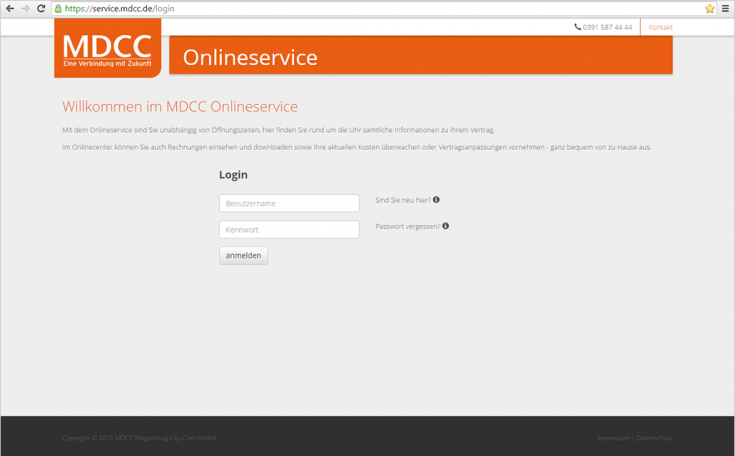Click the green padlock security icon
Screen dimensions: 735x456
click(58, 8)
